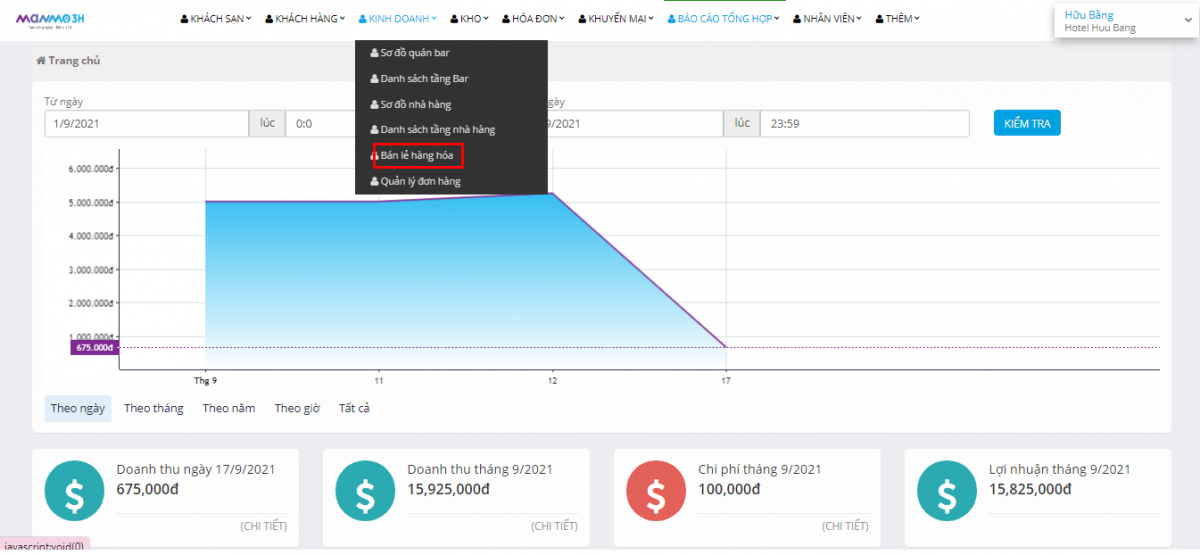
Task: Click the red expenses dollar icon
Action: 656,492
